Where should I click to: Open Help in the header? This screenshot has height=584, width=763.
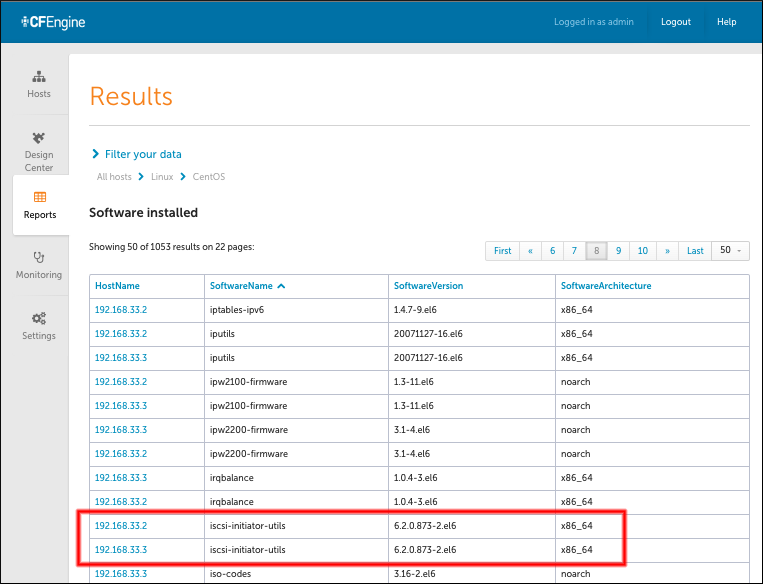727,22
